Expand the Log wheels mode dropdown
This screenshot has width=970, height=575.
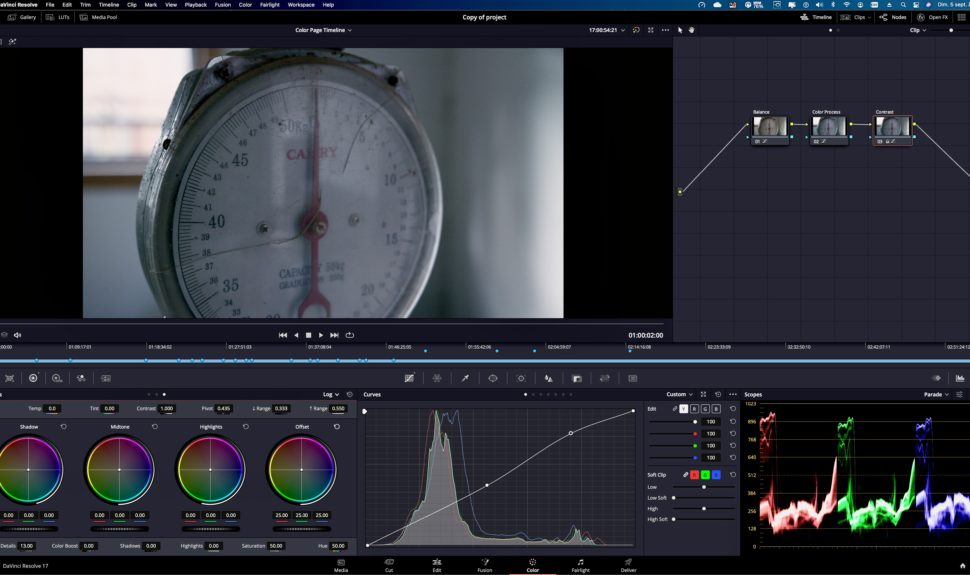click(x=331, y=394)
